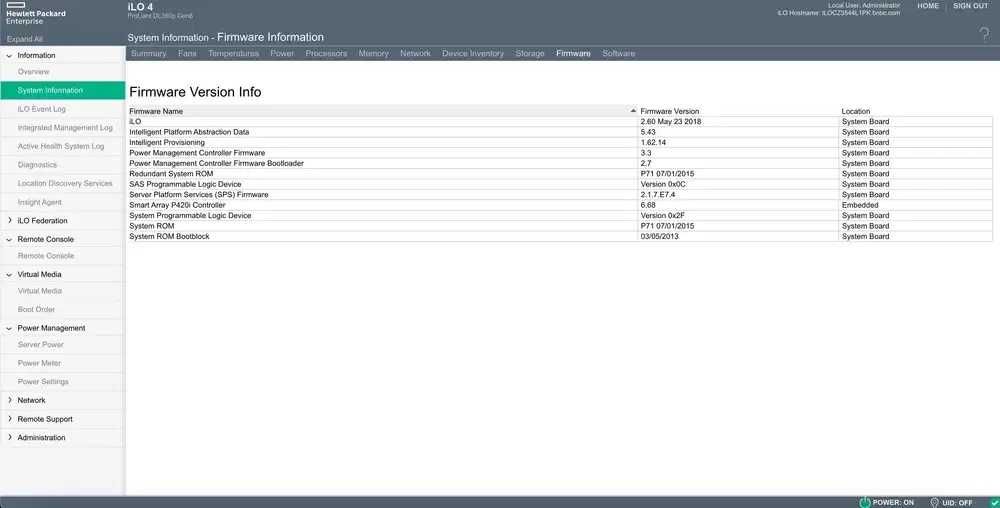Switch to the Storage tab
The height and width of the screenshot is (508, 1000).
click(529, 54)
